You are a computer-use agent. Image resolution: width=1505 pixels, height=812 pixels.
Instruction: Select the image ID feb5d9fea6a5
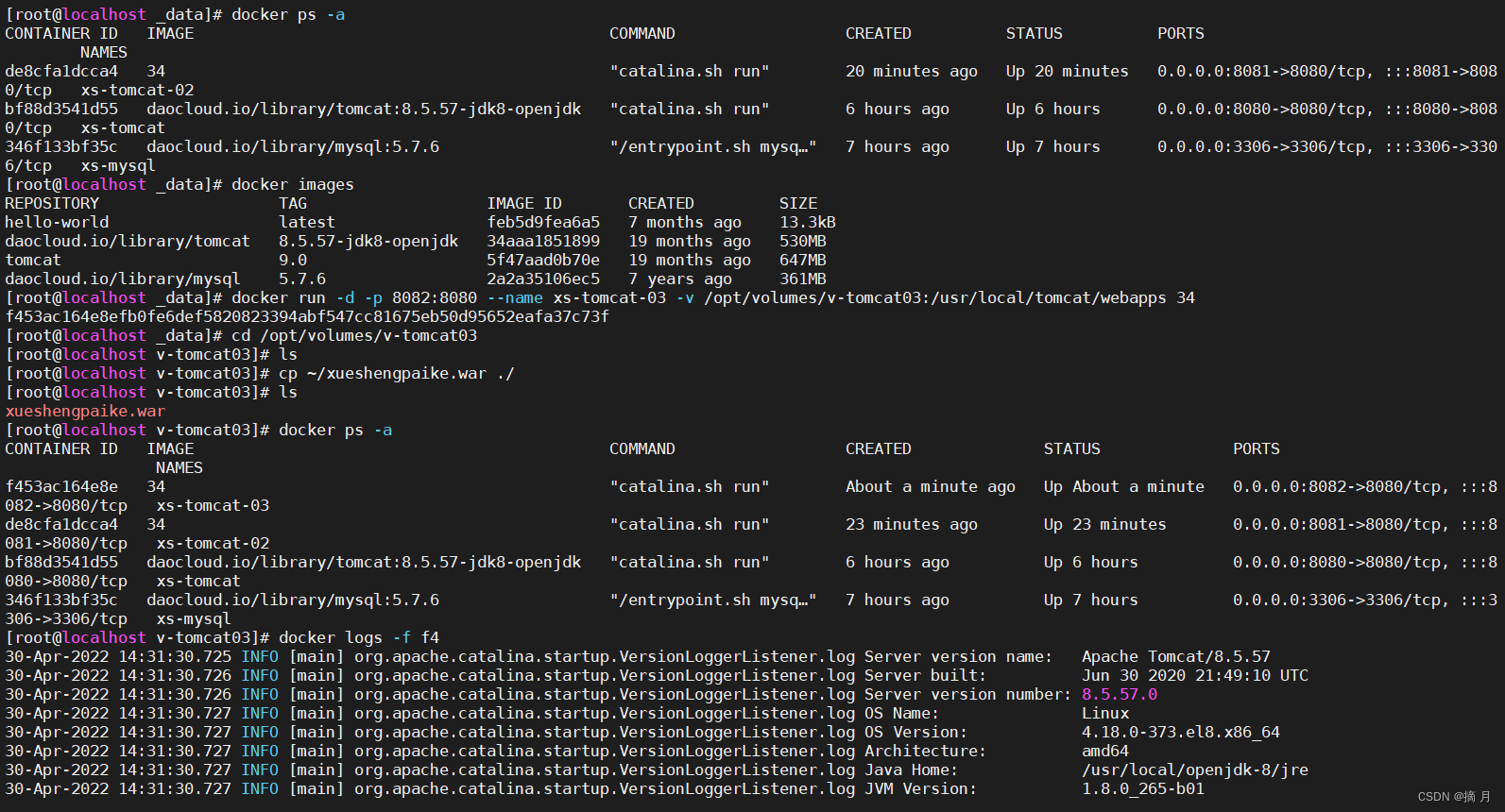543,222
